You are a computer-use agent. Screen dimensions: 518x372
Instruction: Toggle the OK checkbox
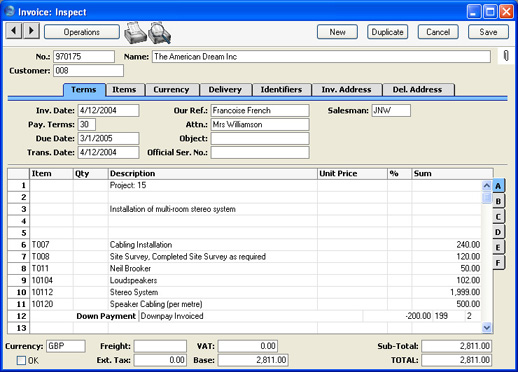pos(21,360)
